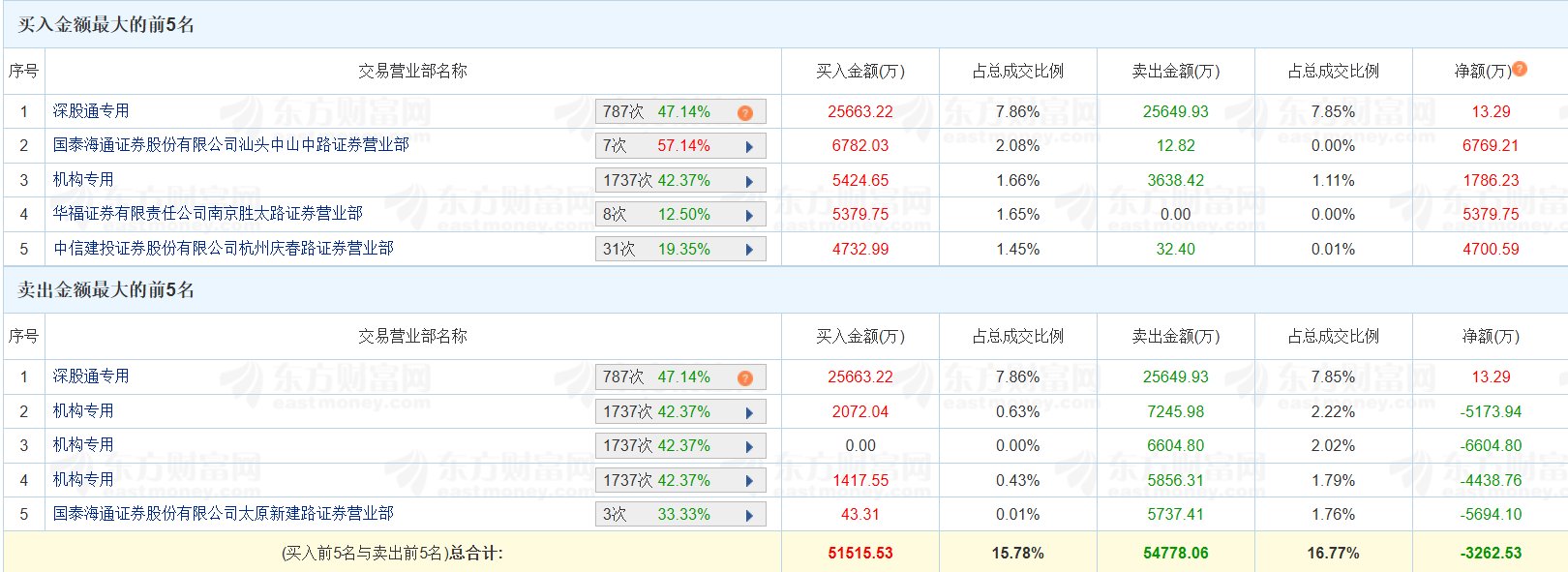Expand the arrow in sell table row 2 机构专用
The height and width of the screenshot is (572, 1568).
pyautogui.click(x=749, y=413)
